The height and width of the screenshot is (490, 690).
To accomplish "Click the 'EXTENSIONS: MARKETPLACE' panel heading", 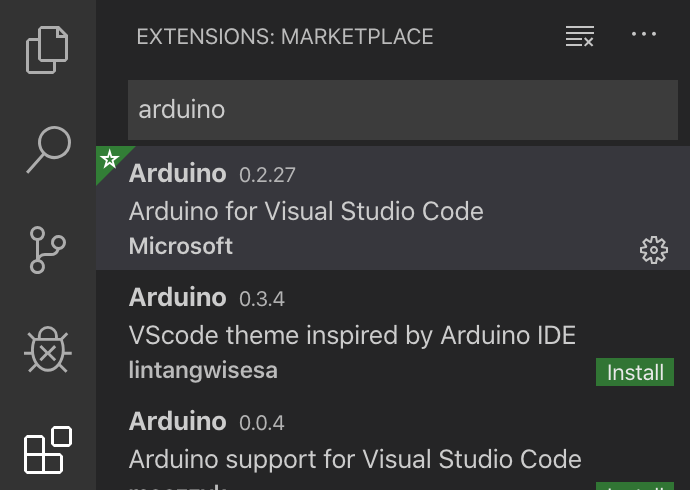I will click(x=285, y=37).
